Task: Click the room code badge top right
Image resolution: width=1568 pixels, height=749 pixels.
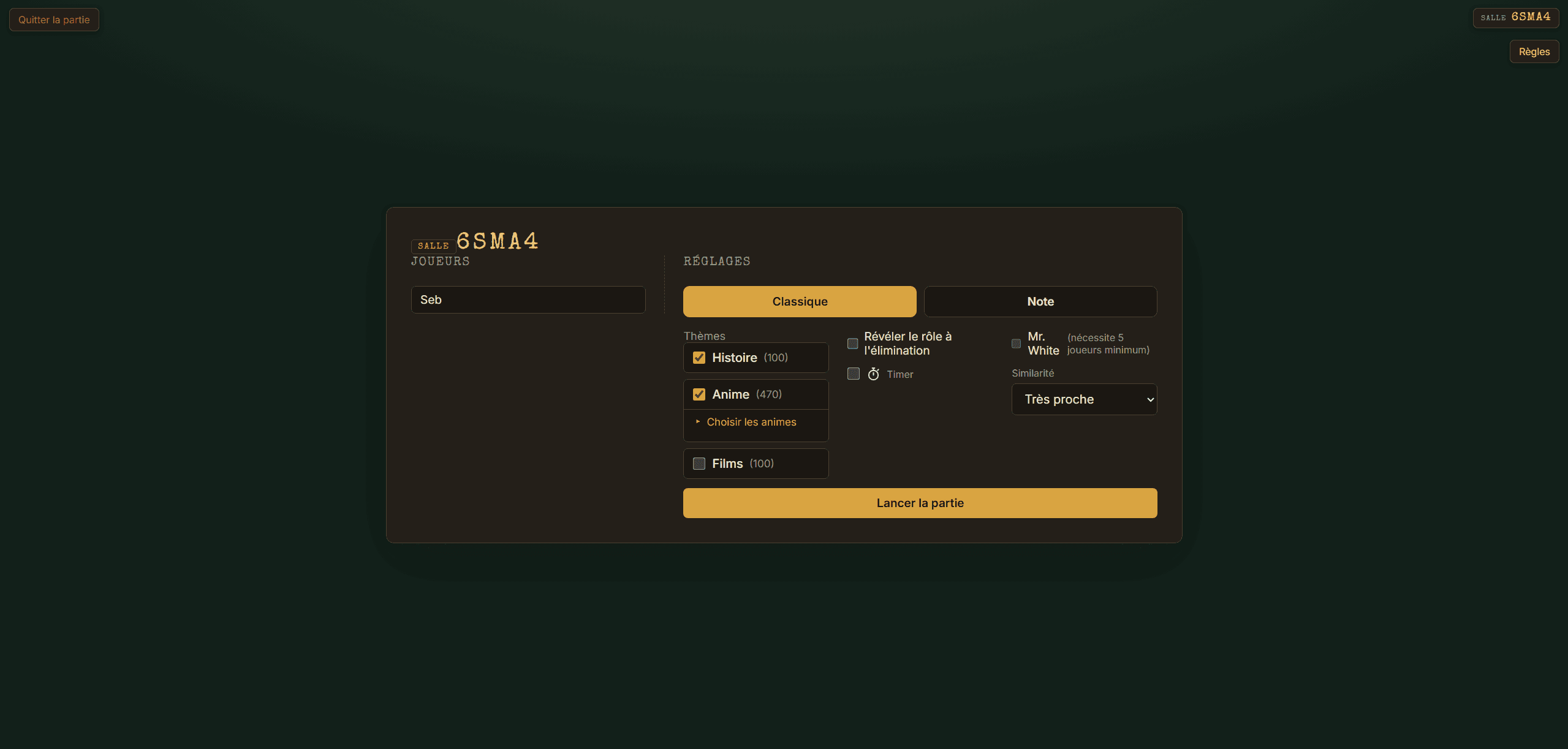Action: pyautogui.click(x=1515, y=17)
